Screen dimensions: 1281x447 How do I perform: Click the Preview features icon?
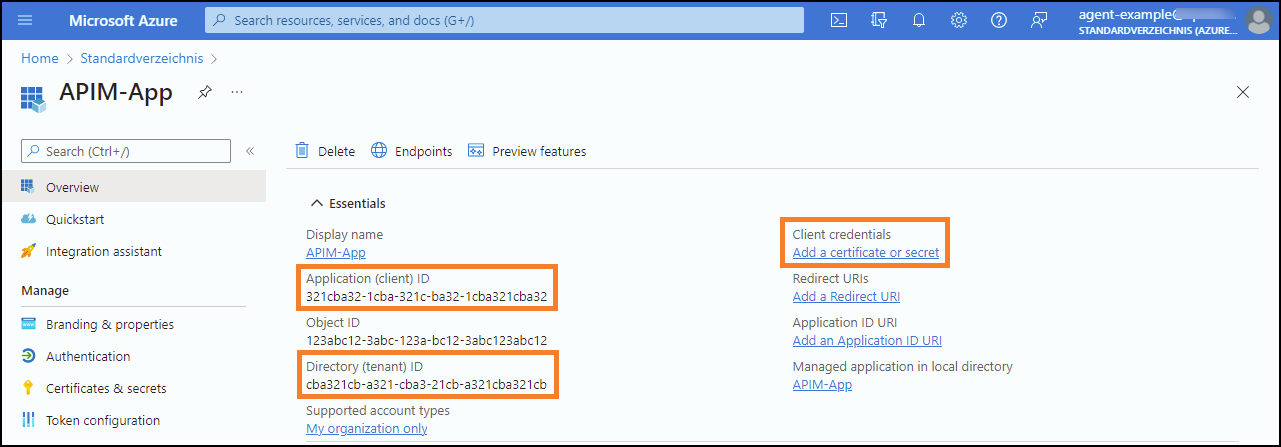pyautogui.click(x=476, y=151)
